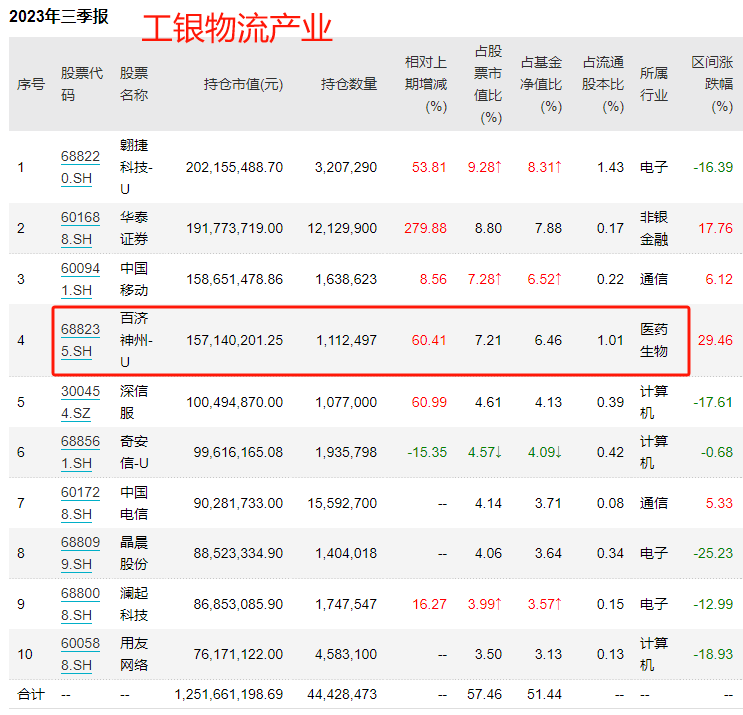743x715 pixels.
Task: Open stock code link 601688.SH
Action: tap(81, 228)
